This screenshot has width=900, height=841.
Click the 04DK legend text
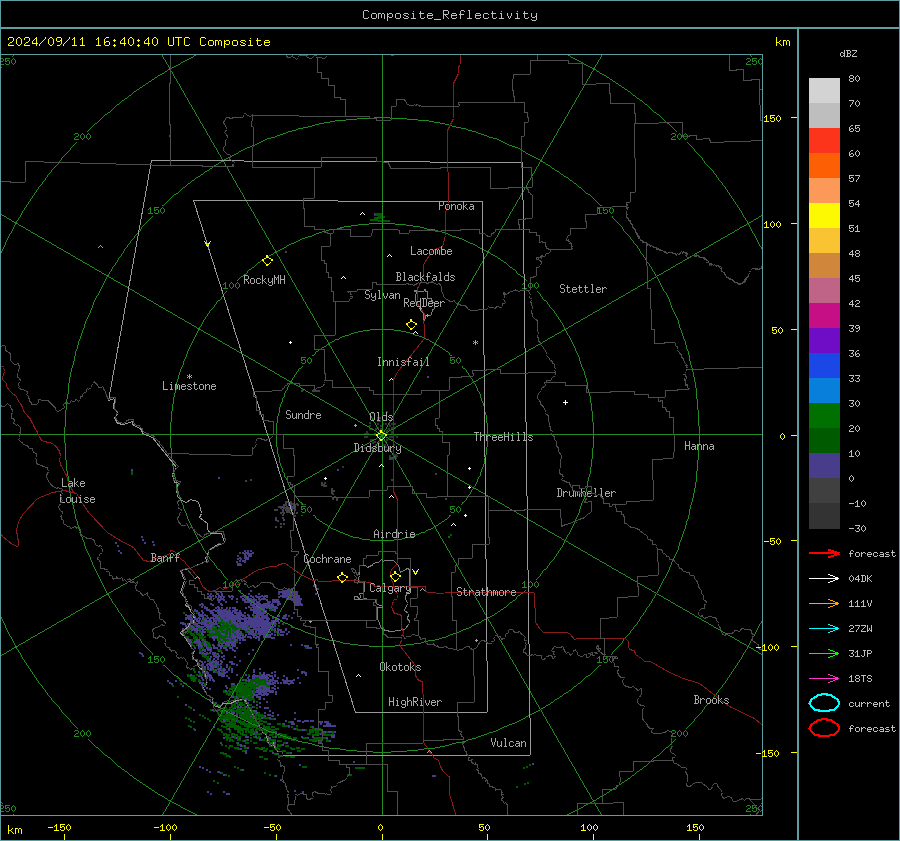coord(860,579)
